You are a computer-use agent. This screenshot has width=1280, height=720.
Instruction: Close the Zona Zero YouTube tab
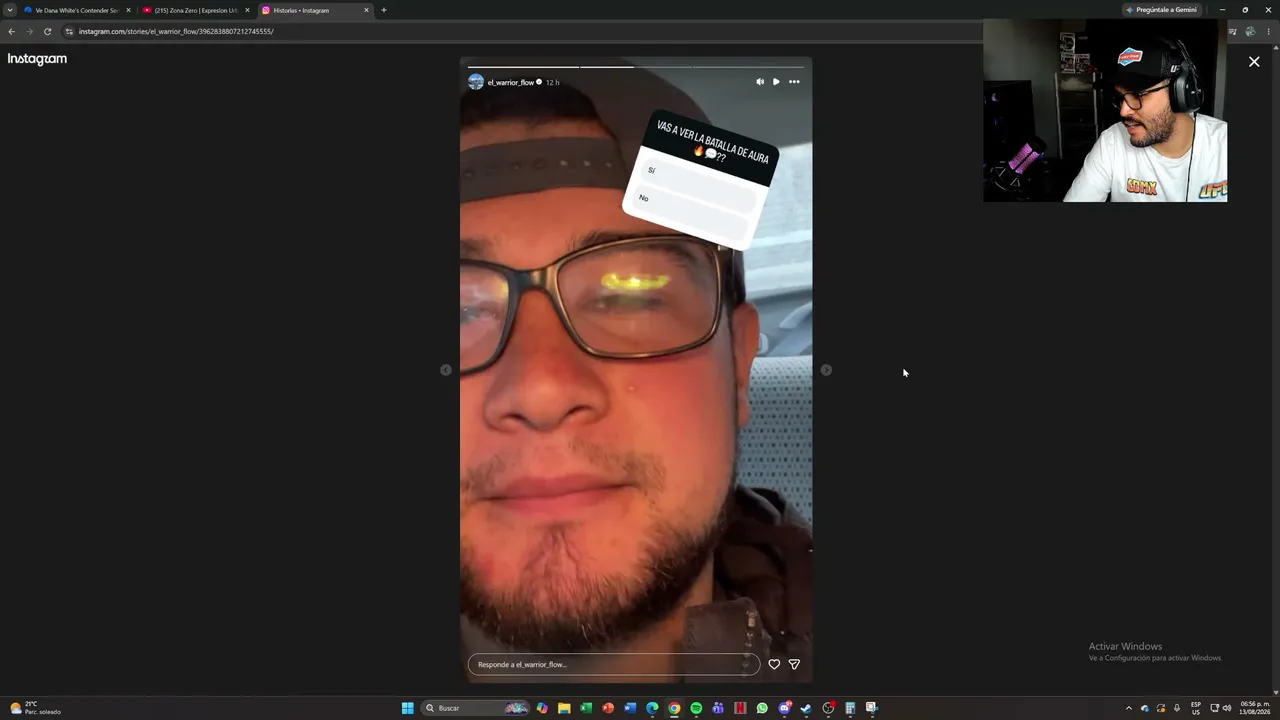point(247,10)
